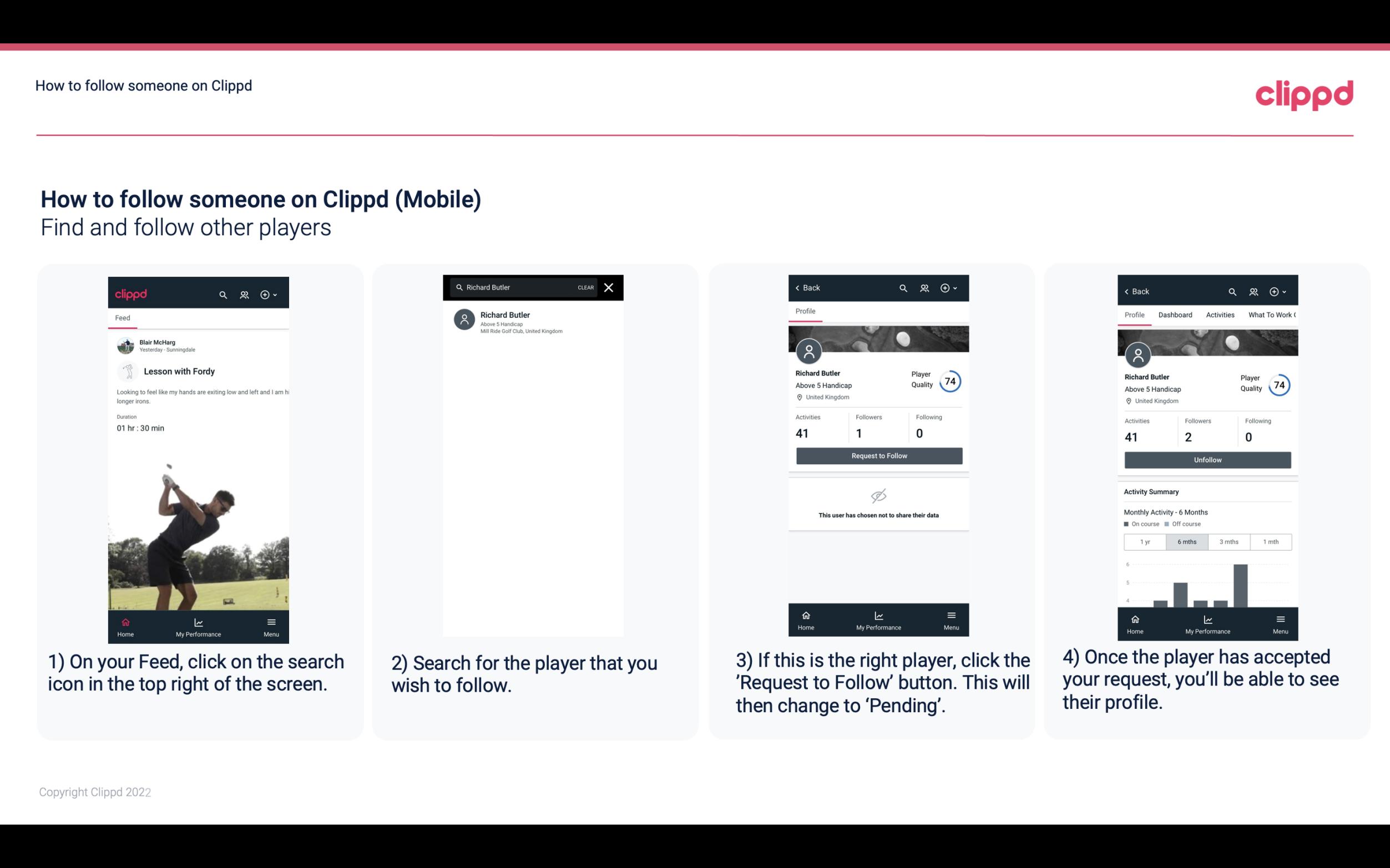Viewport: 1390px width, 868px height.
Task: Click the user account icon in top nav
Action: pos(243,293)
